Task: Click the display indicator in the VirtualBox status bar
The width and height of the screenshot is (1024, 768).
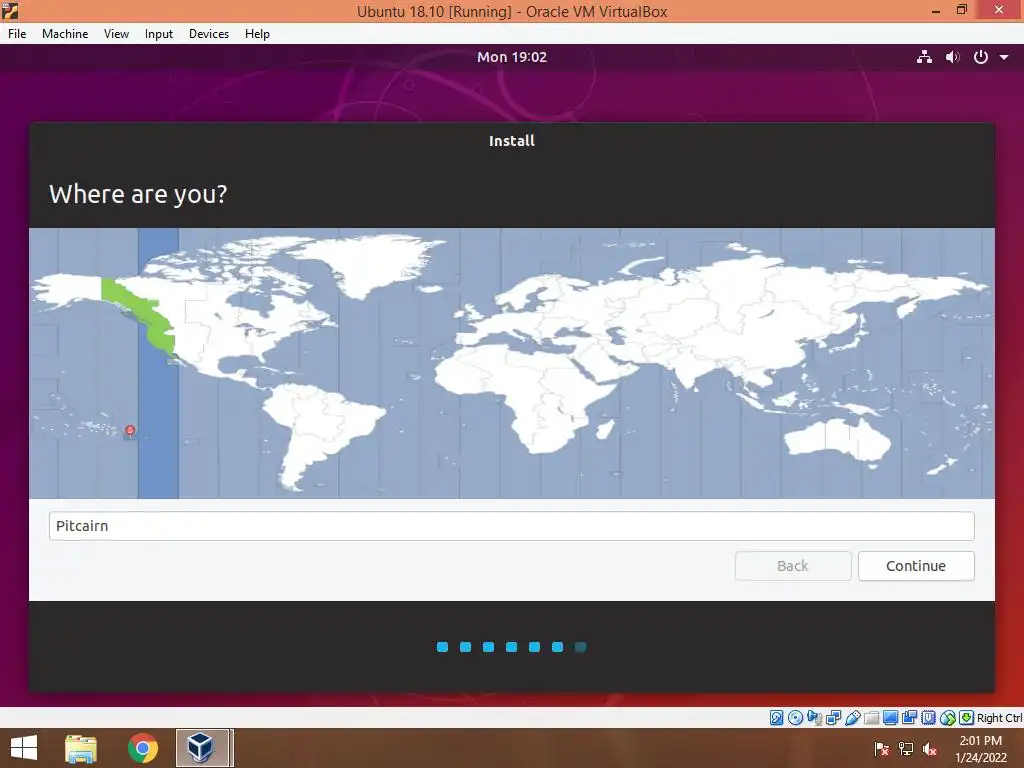Action: [890, 718]
